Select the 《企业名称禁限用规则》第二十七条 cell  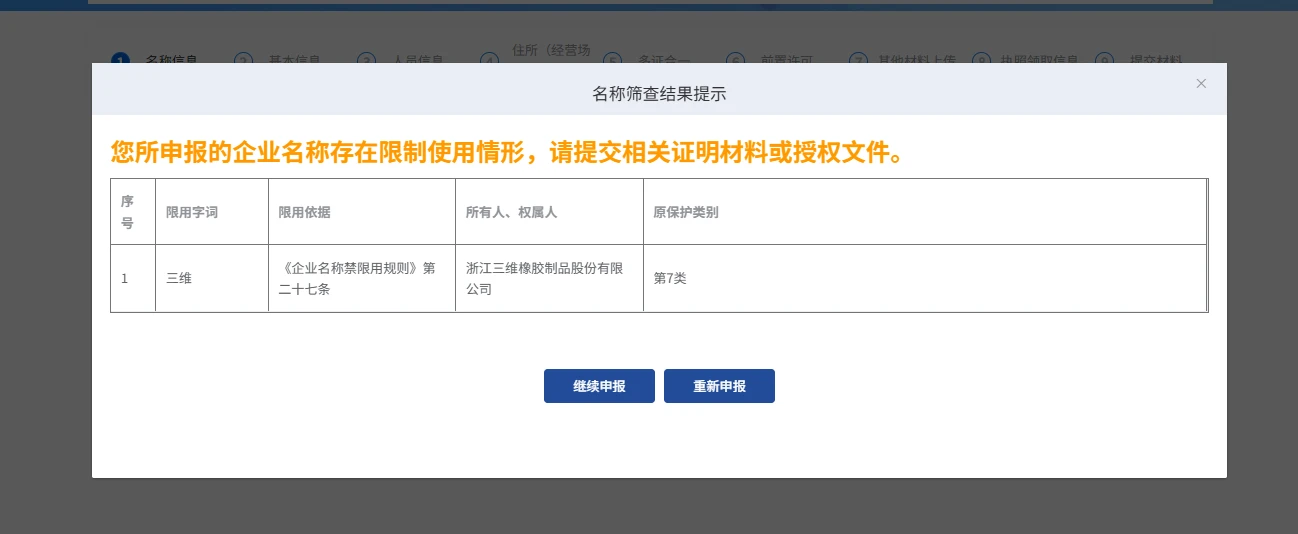[360, 278]
